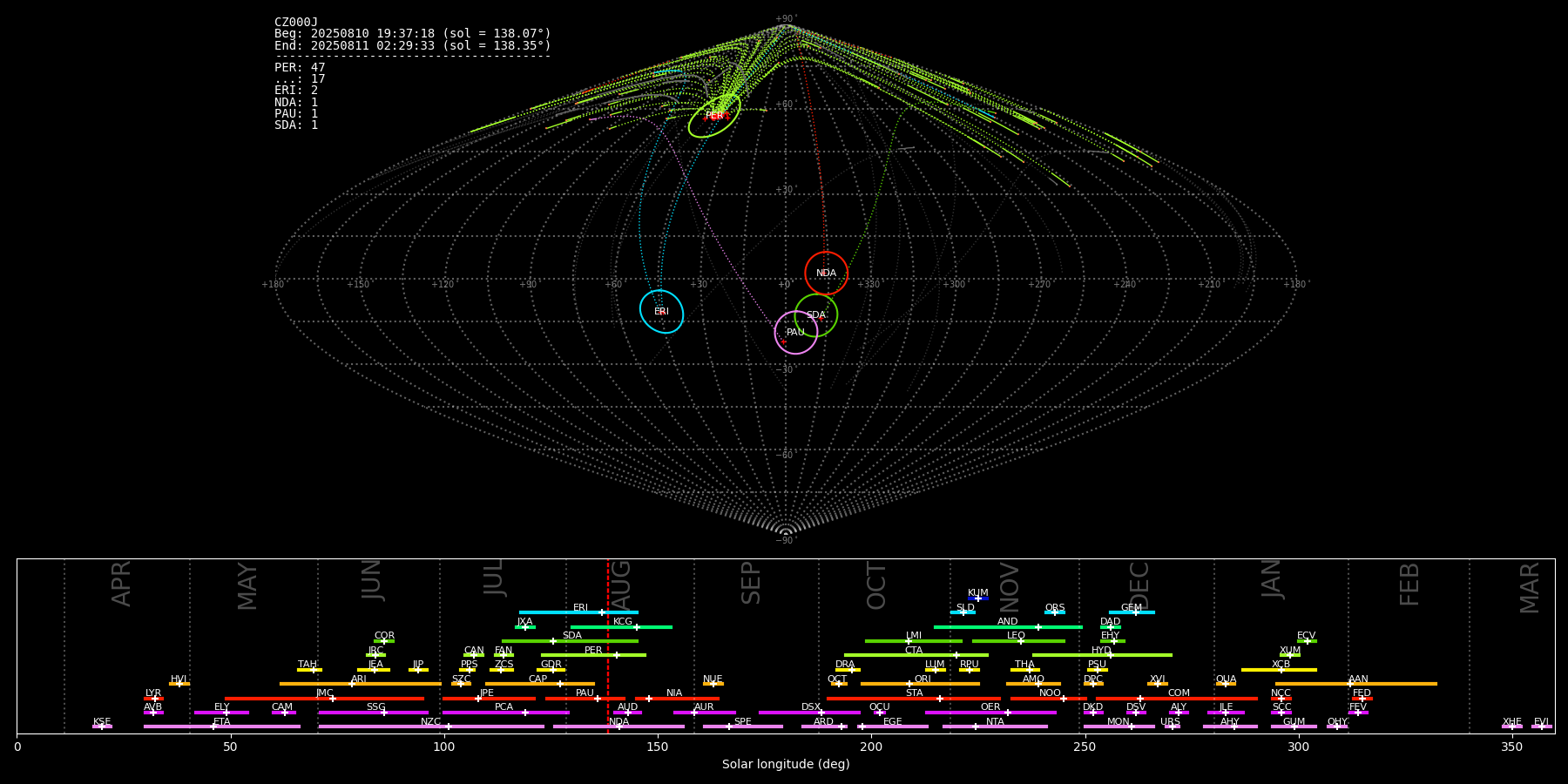Click the PER radiant ellipse on sky map
This screenshot has width=1568, height=784.
click(x=714, y=115)
